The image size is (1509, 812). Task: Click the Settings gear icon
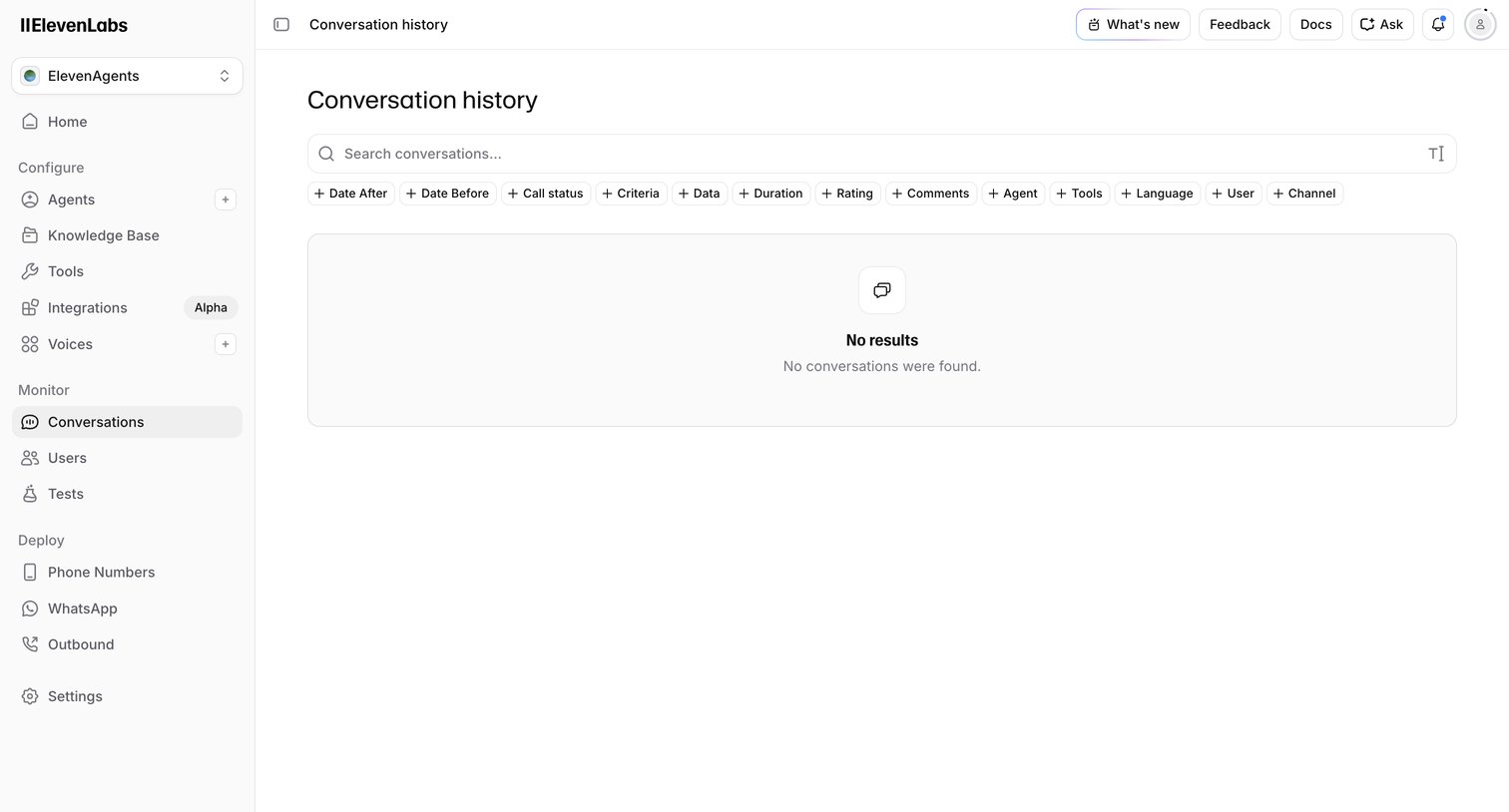click(x=30, y=696)
